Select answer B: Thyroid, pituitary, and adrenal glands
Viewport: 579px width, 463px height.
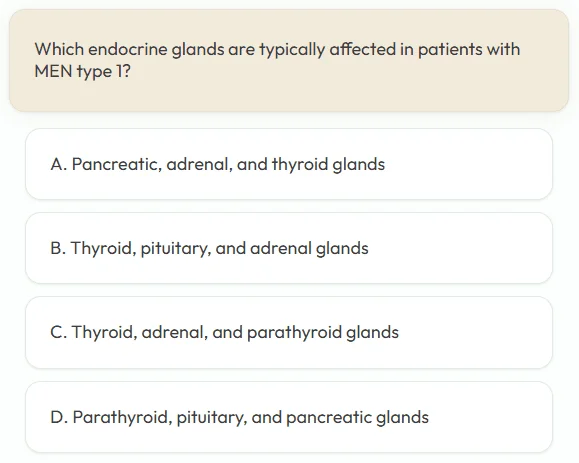(289, 248)
